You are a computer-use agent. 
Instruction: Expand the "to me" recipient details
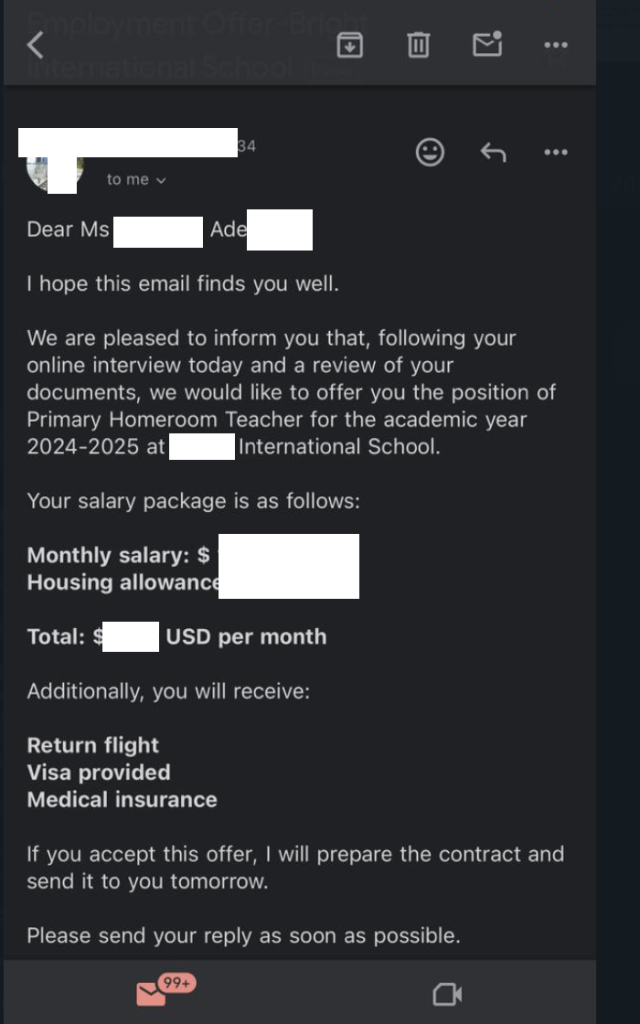pos(137,180)
